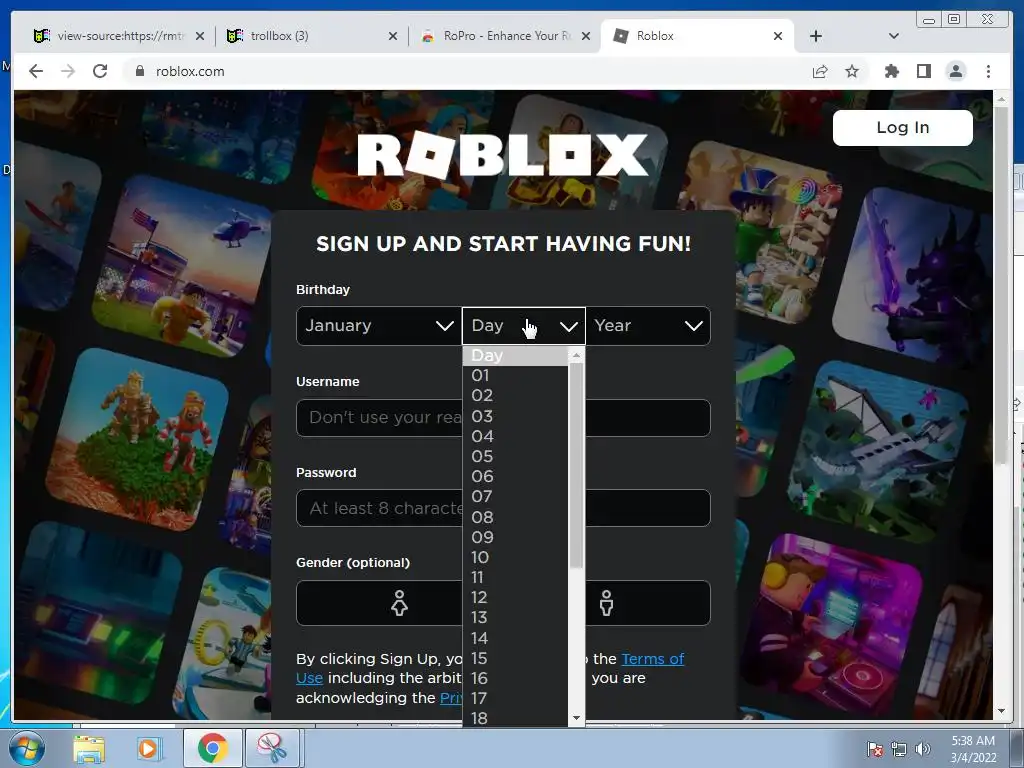Viewport: 1024px width, 768px height.
Task: Choose day 16 from the list
Action: (x=515, y=679)
